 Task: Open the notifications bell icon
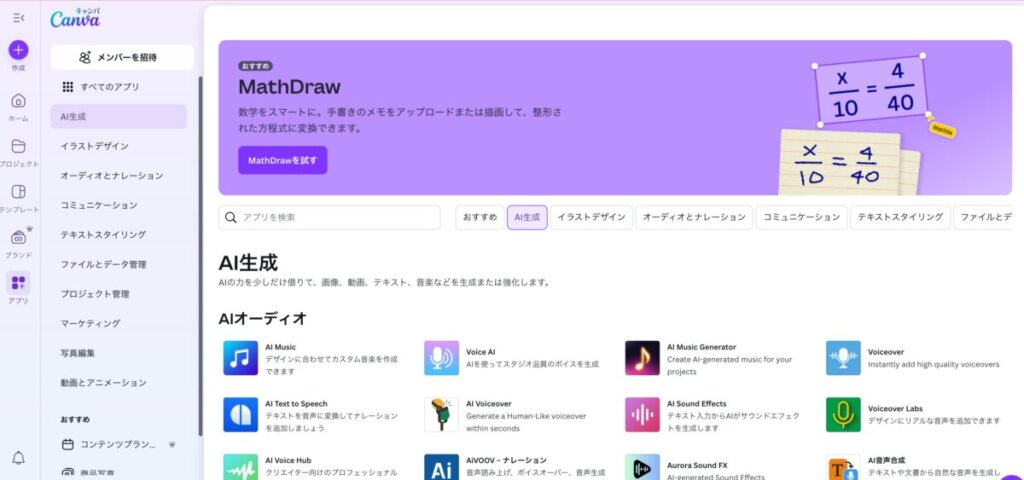(x=18, y=458)
